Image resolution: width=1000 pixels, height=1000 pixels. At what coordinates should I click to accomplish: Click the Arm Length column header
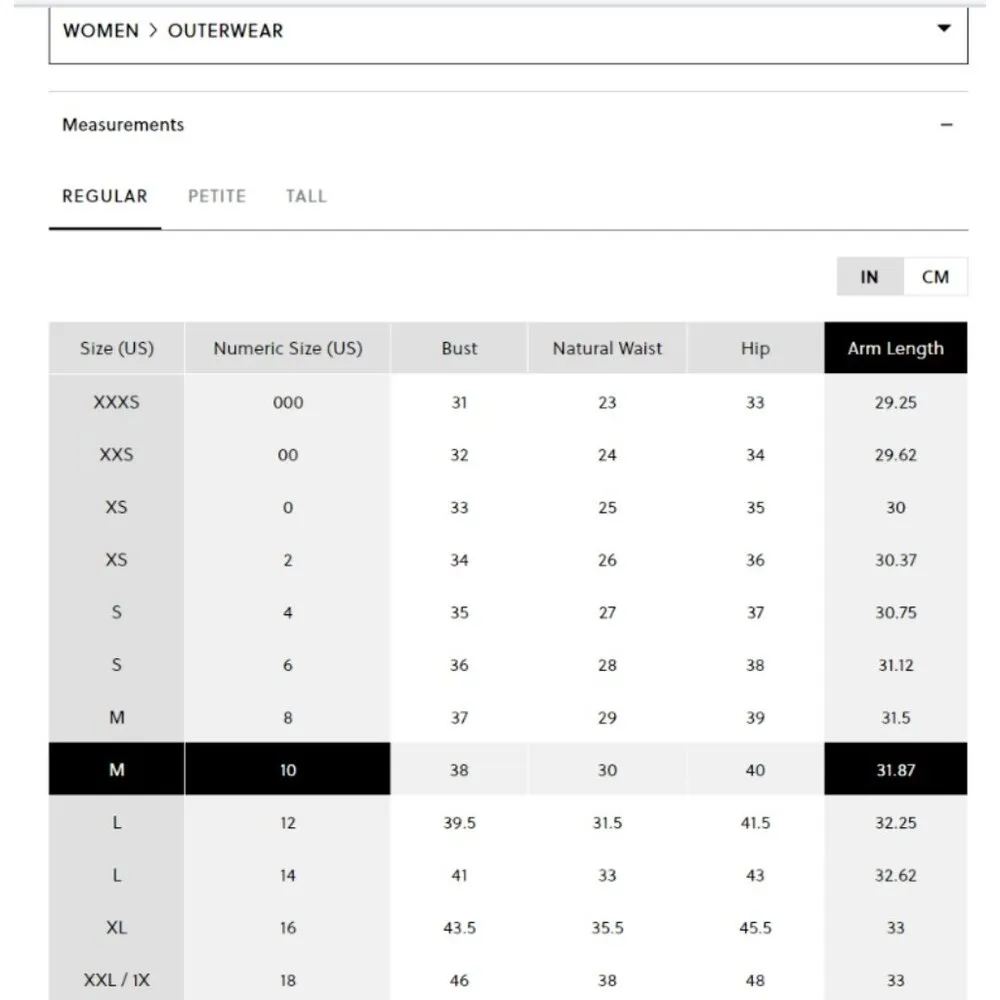(x=895, y=348)
